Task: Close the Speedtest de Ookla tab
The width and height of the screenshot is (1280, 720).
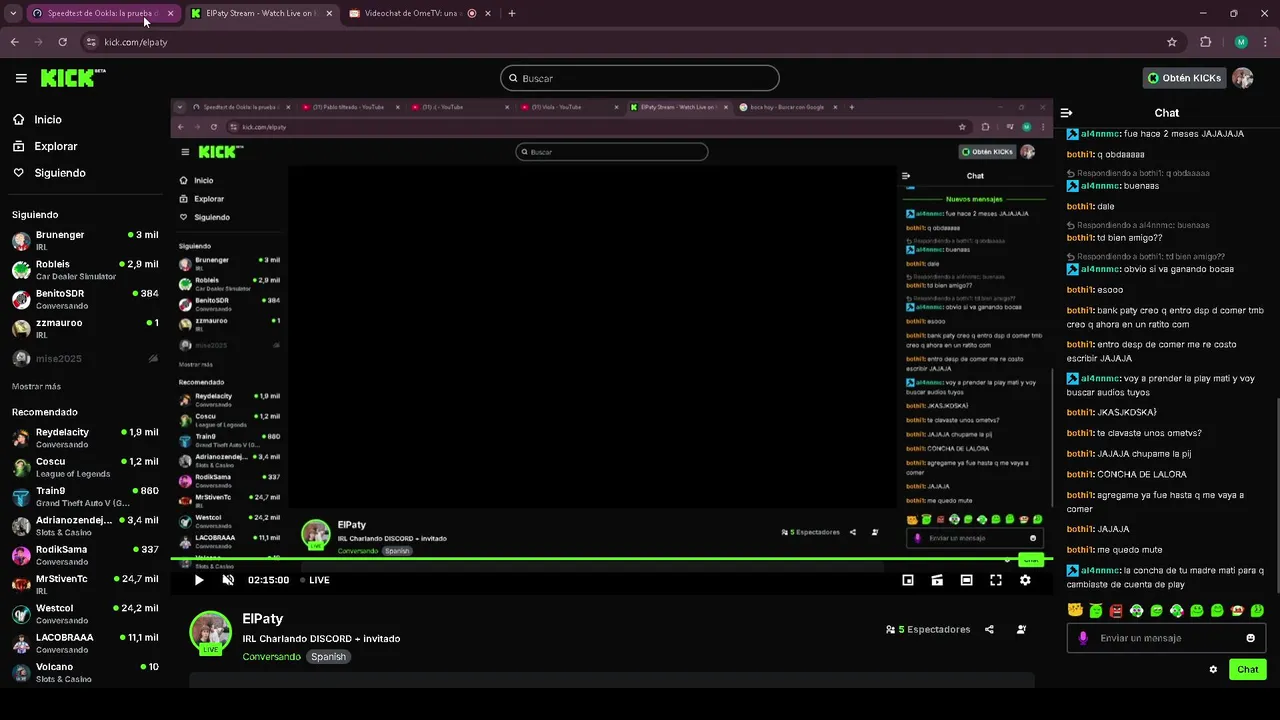Action: pyautogui.click(x=170, y=14)
